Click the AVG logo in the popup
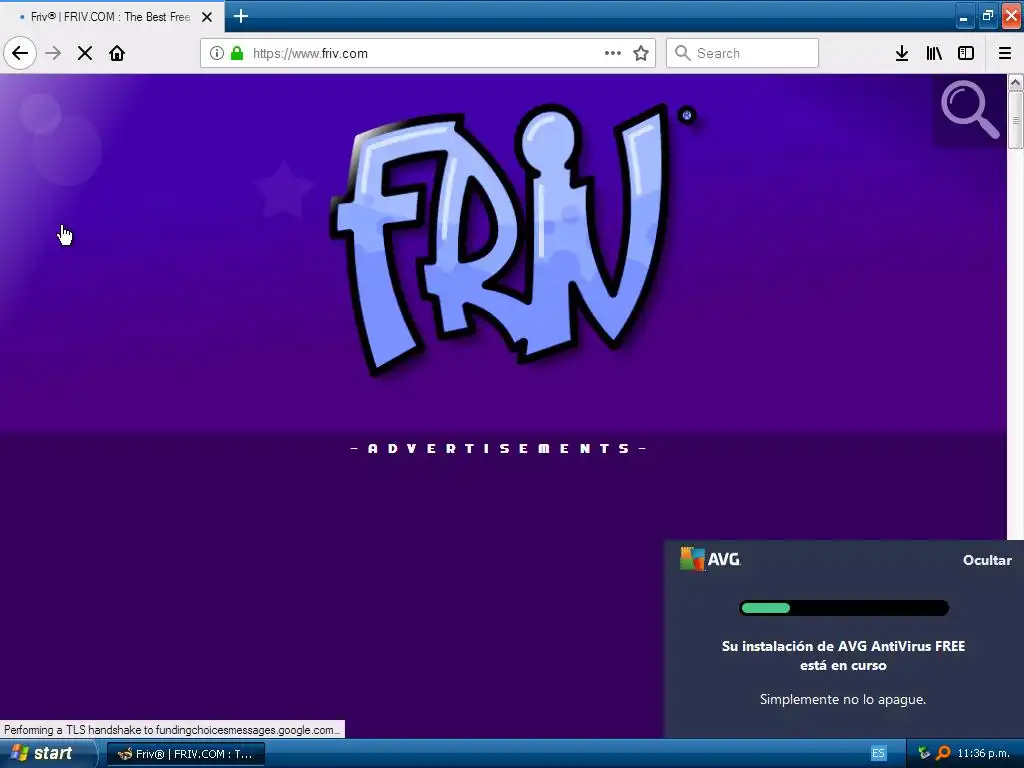Screen dimensions: 1024x768 point(710,559)
